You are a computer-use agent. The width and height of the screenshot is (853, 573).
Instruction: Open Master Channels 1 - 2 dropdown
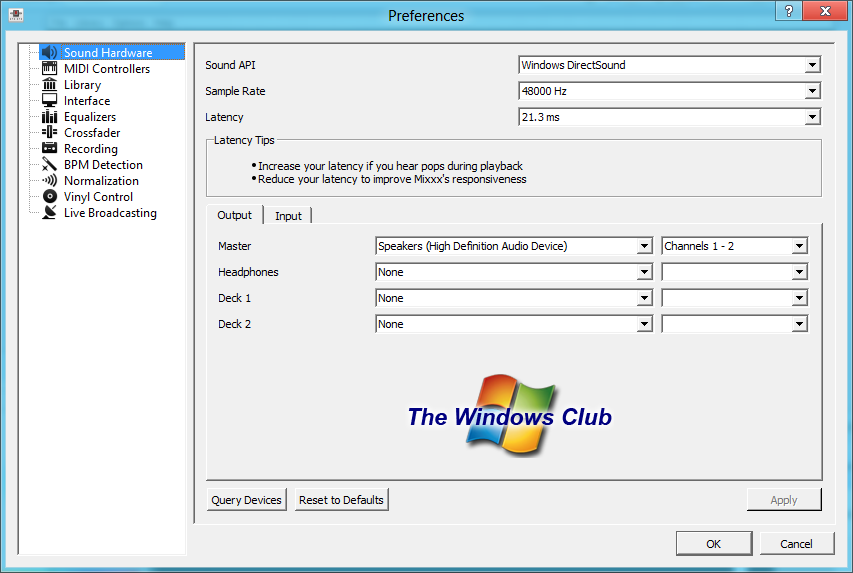[734, 246]
